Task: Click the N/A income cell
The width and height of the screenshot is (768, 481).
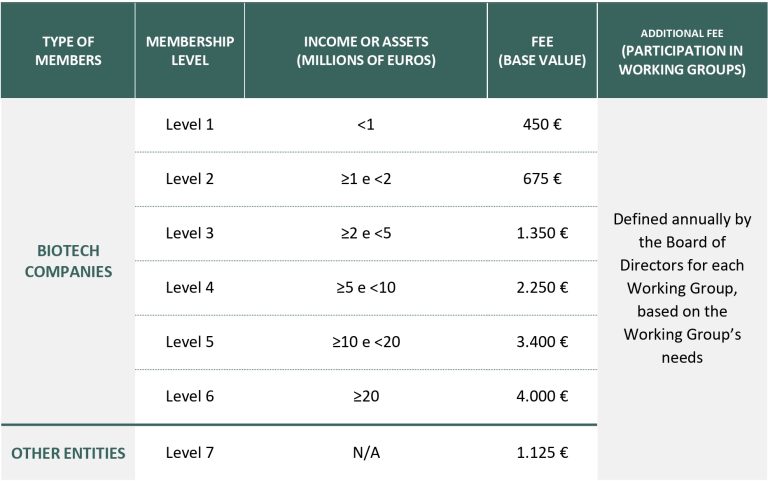Action: (365, 452)
